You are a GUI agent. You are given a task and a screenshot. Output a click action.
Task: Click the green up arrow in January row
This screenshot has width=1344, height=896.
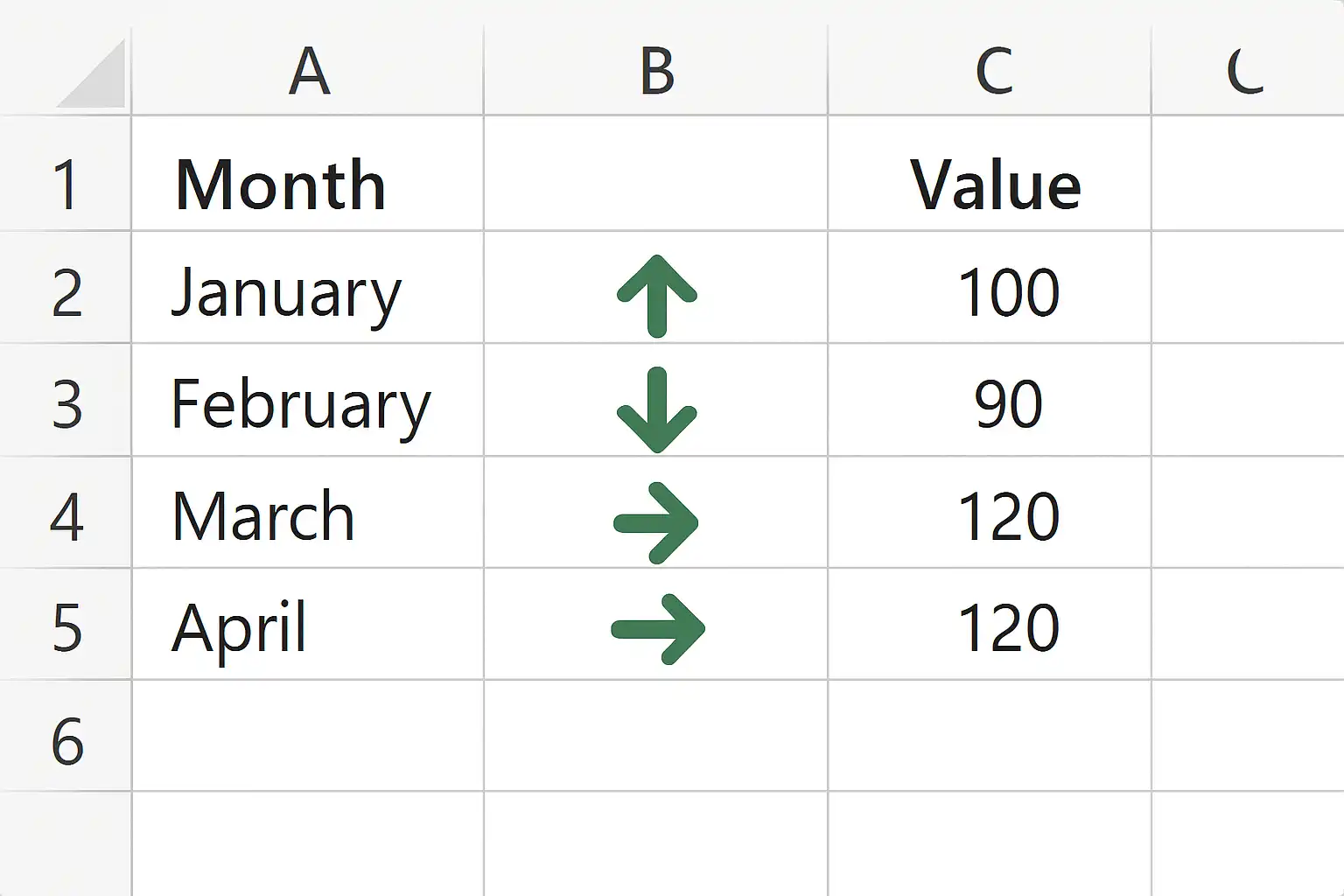click(x=657, y=296)
